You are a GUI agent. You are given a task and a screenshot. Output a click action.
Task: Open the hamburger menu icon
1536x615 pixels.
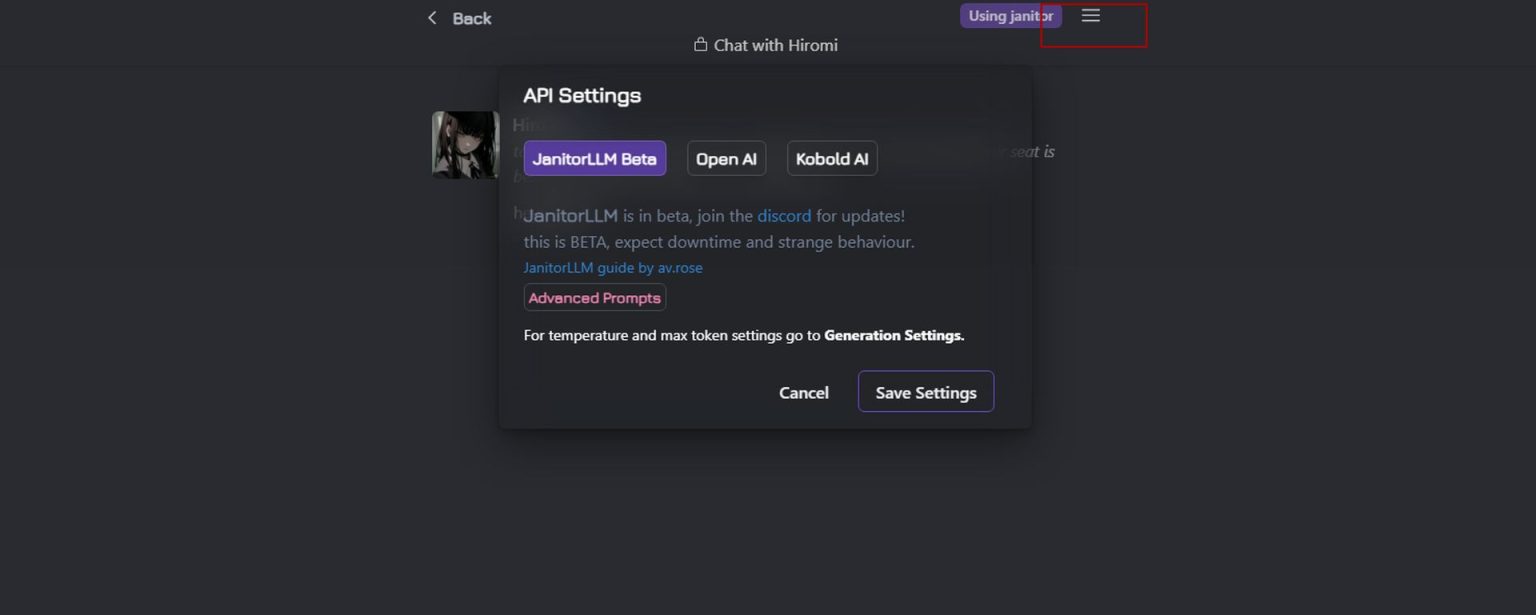[x=1091, y=16]
